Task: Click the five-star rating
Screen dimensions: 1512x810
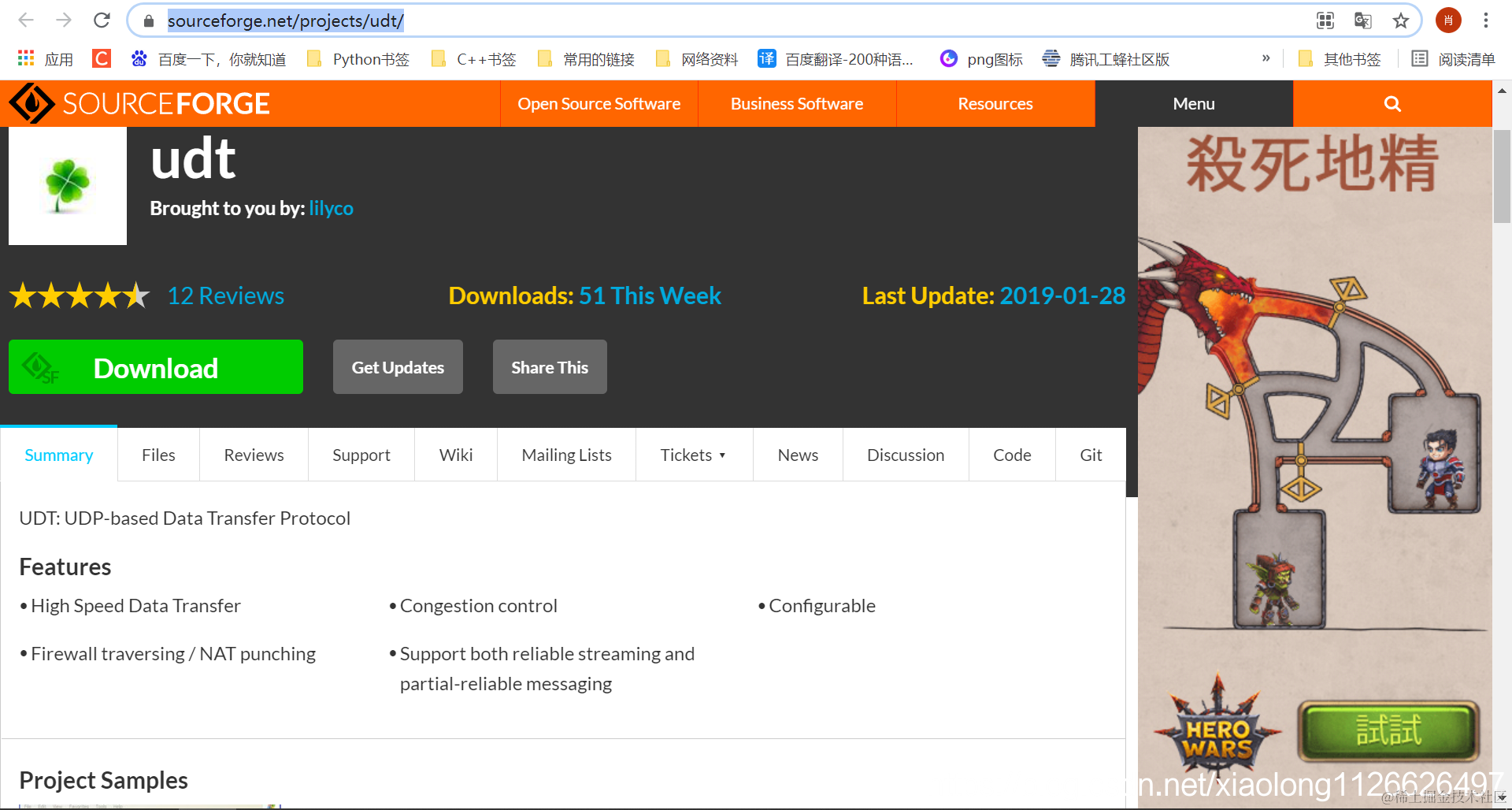Action: click(80, 295)
